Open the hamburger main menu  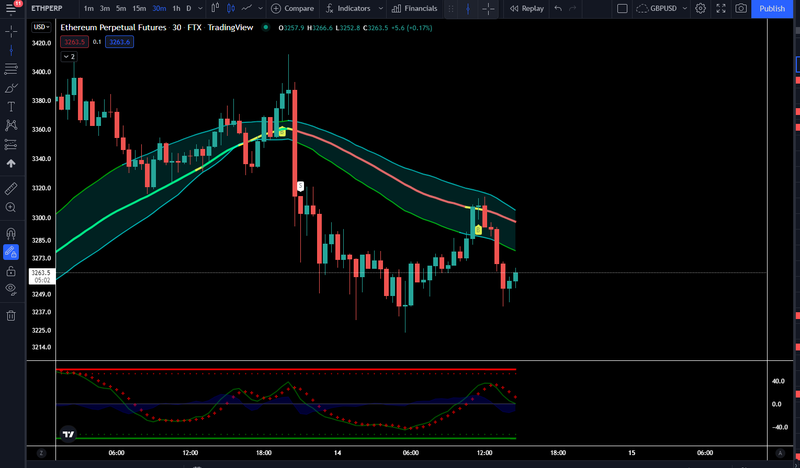(11, 9)
